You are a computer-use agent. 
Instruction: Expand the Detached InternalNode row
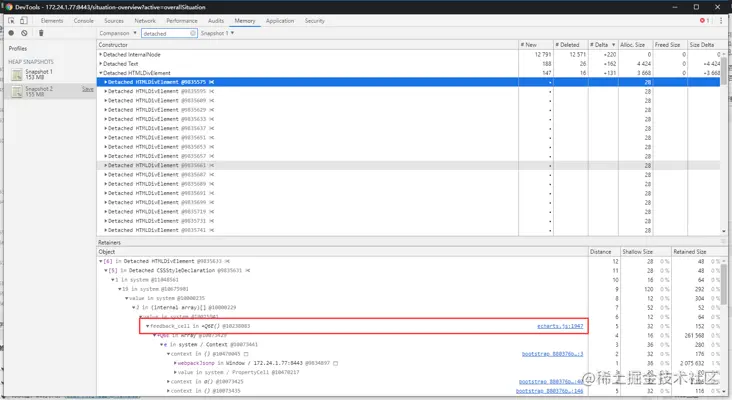100,55
